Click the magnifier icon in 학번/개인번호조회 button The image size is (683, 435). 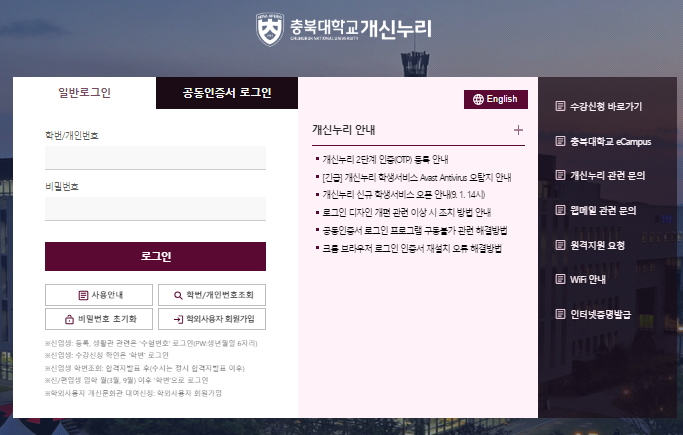(178, 295)
